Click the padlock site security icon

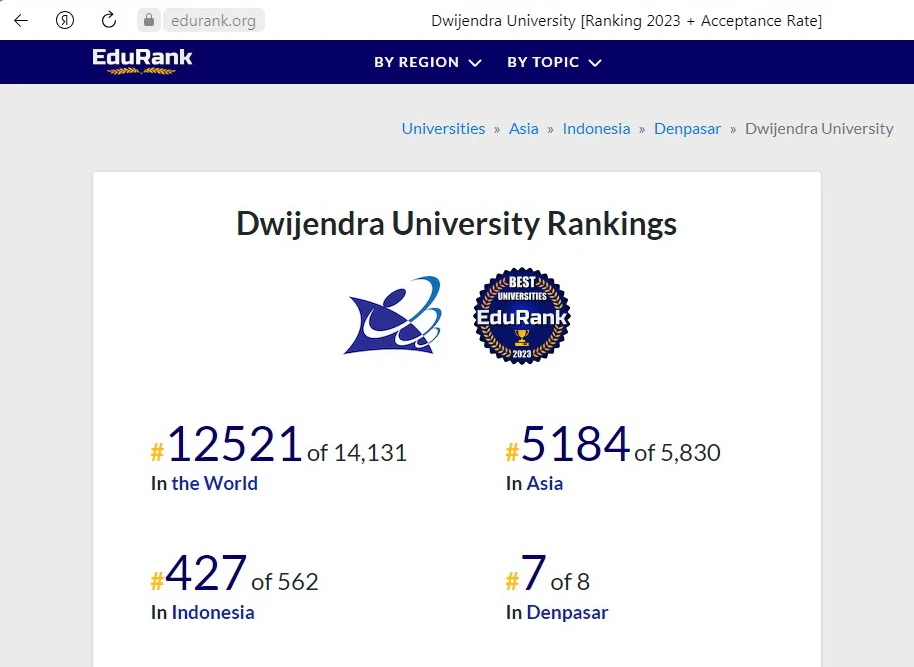click(149, 20)
